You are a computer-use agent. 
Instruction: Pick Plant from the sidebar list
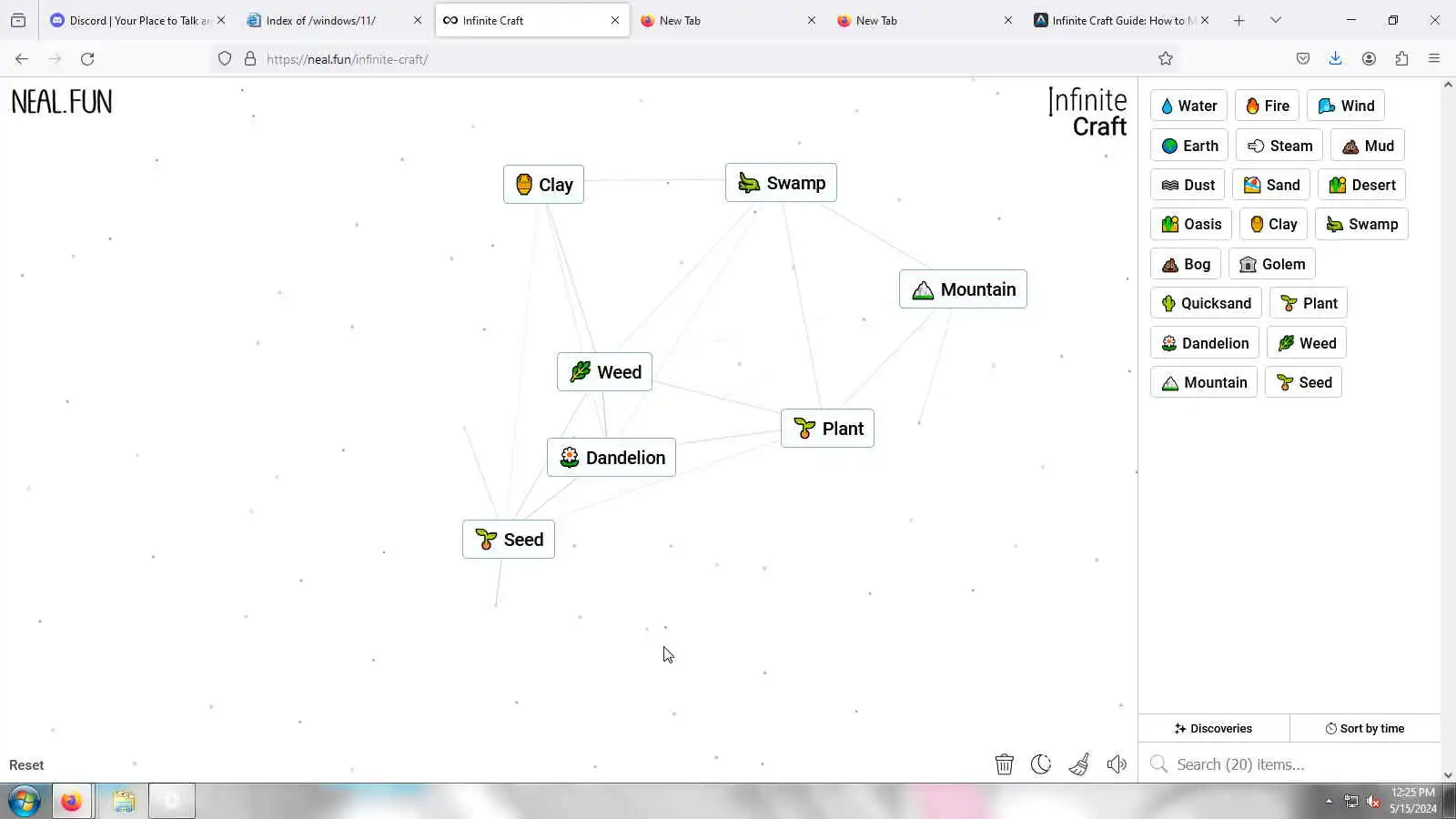[1309, 303]
